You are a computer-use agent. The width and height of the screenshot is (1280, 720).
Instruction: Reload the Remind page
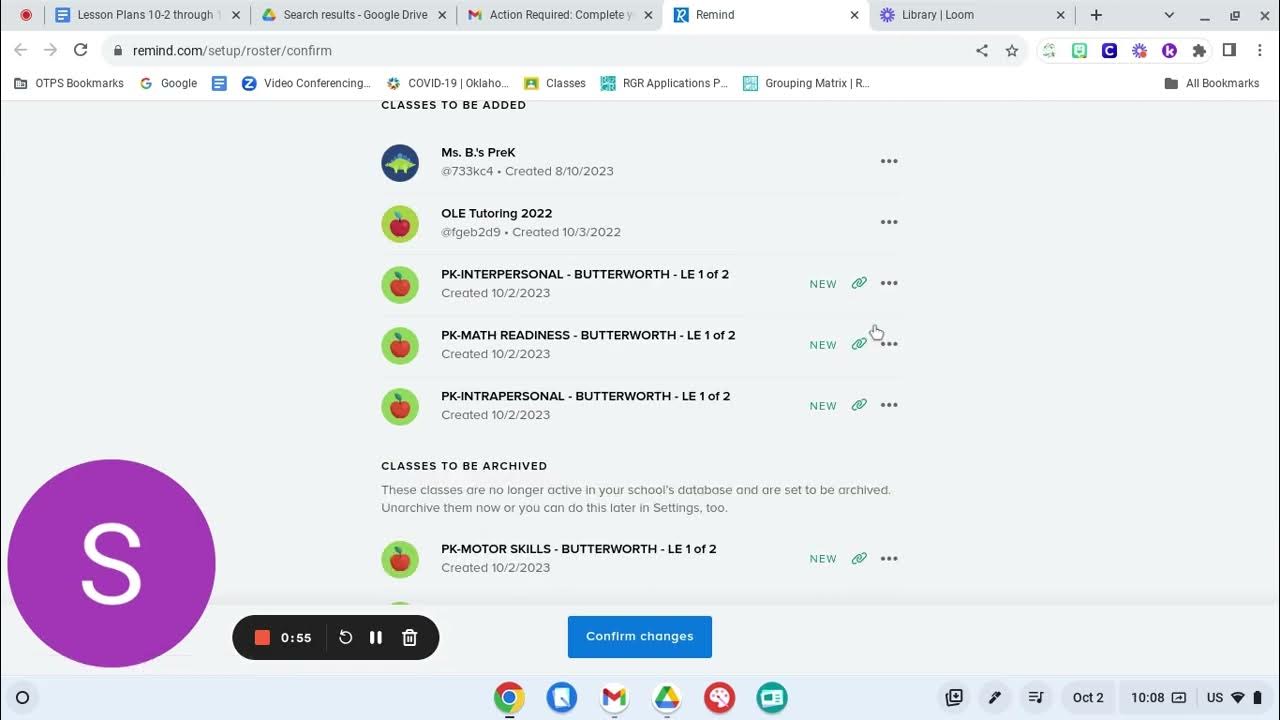click(x=81, y=50)
